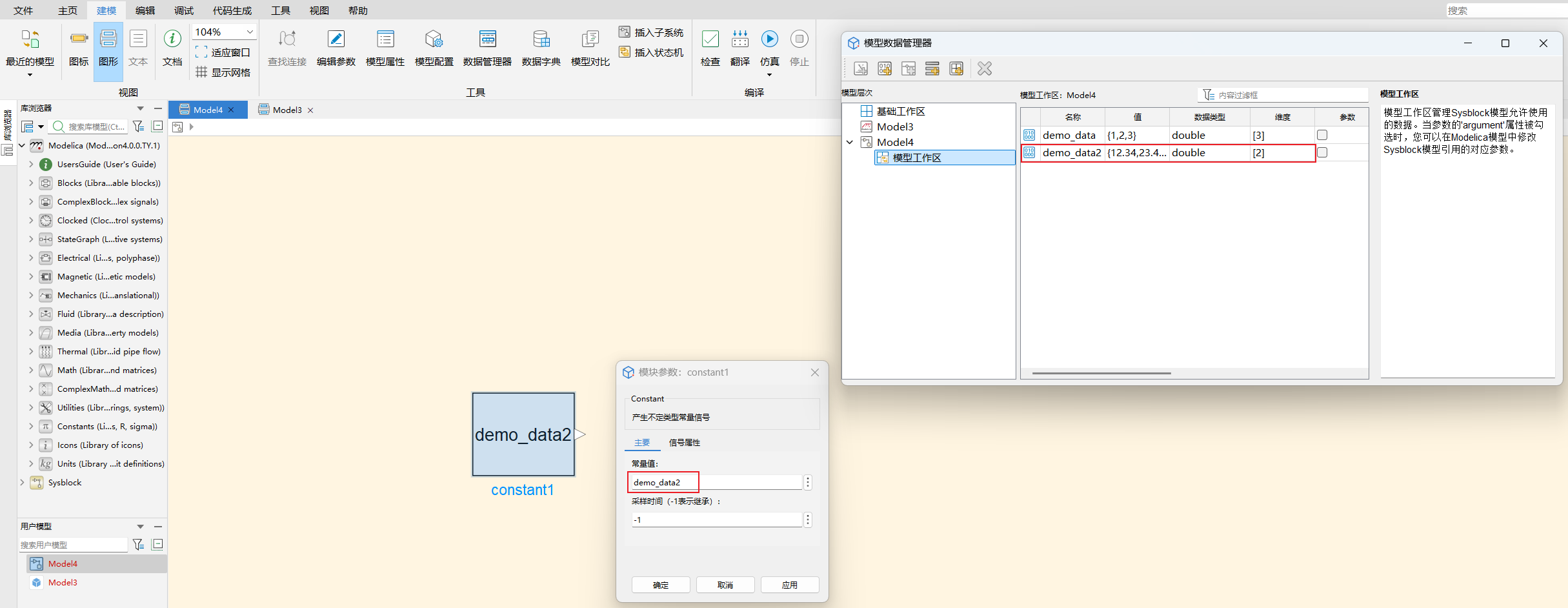Open the 数据字典 tool

[x=541, y=39]
